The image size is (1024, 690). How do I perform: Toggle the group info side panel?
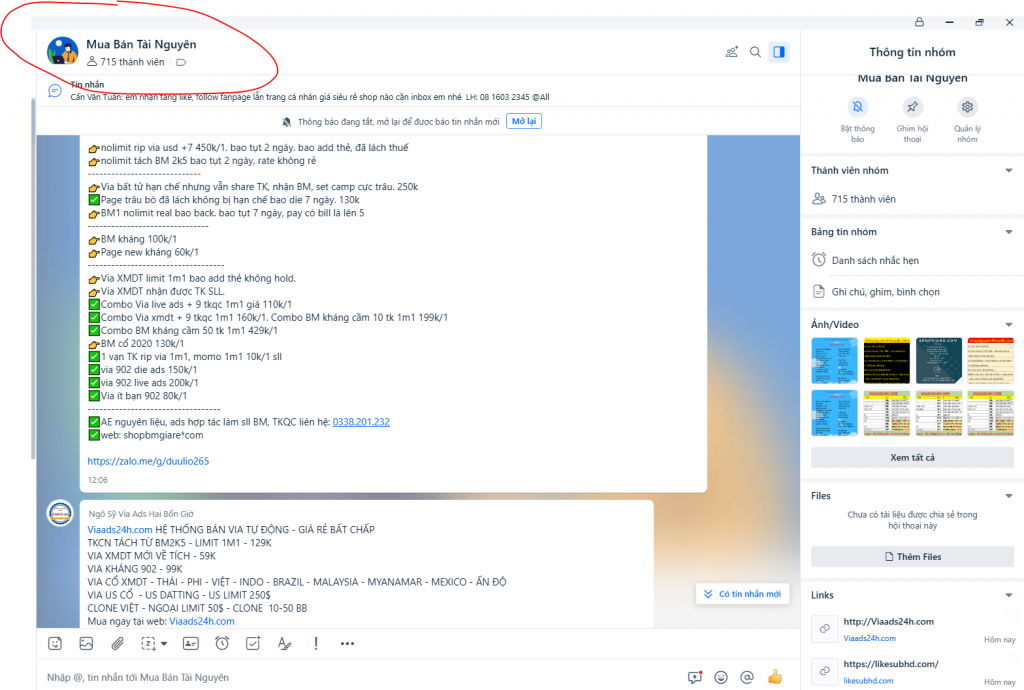[x=780, y=52]
